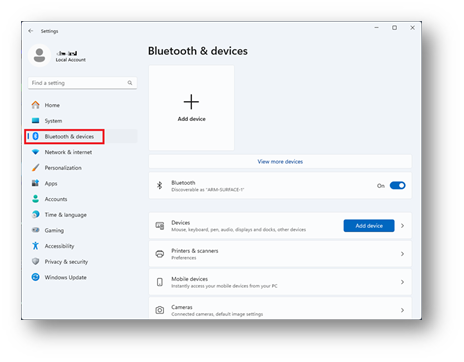Expand the Devices row chevron

(x=402, y=226)
